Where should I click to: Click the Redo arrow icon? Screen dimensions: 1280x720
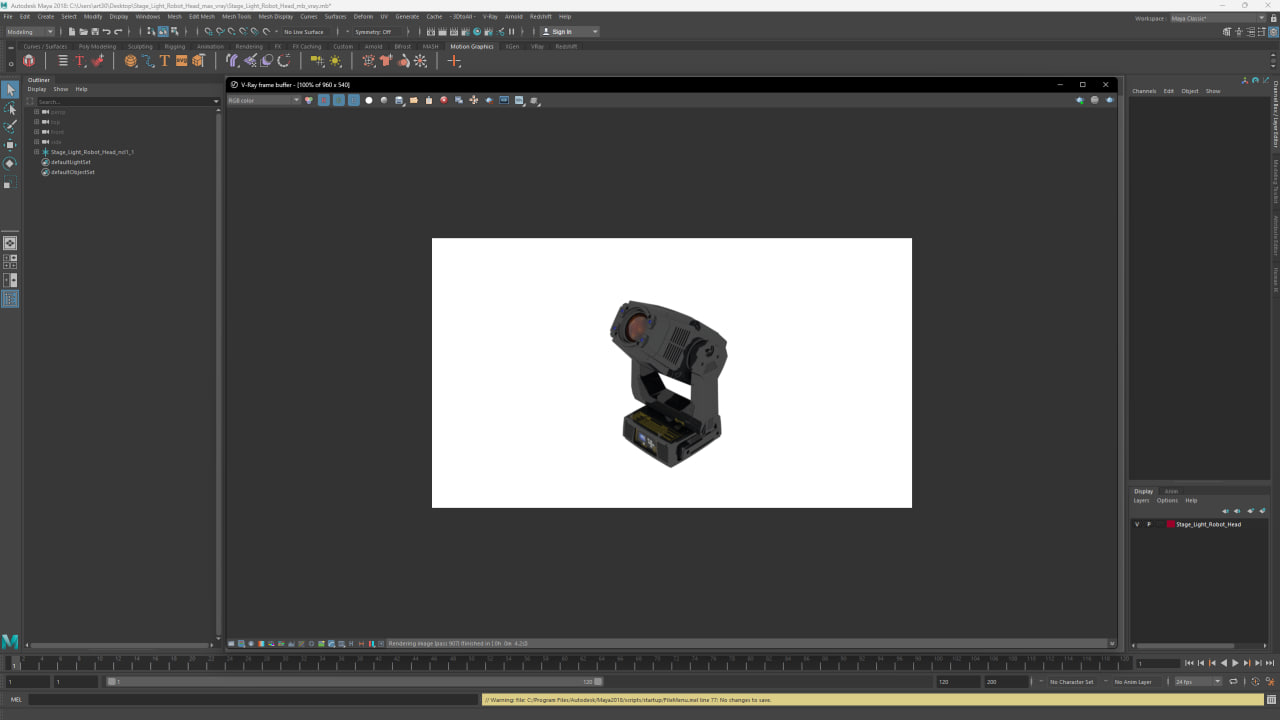118,32
